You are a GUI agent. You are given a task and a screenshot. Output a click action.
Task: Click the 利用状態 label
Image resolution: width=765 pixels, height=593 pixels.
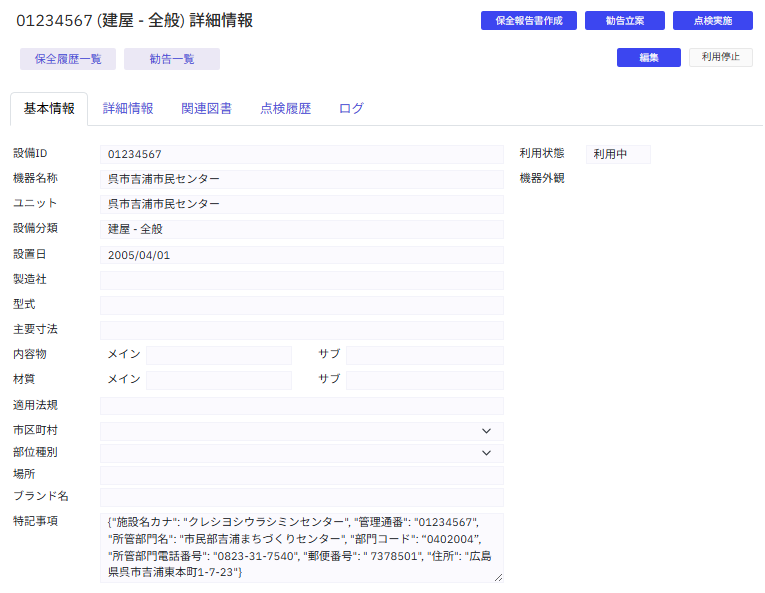click(x=542, y=153)
